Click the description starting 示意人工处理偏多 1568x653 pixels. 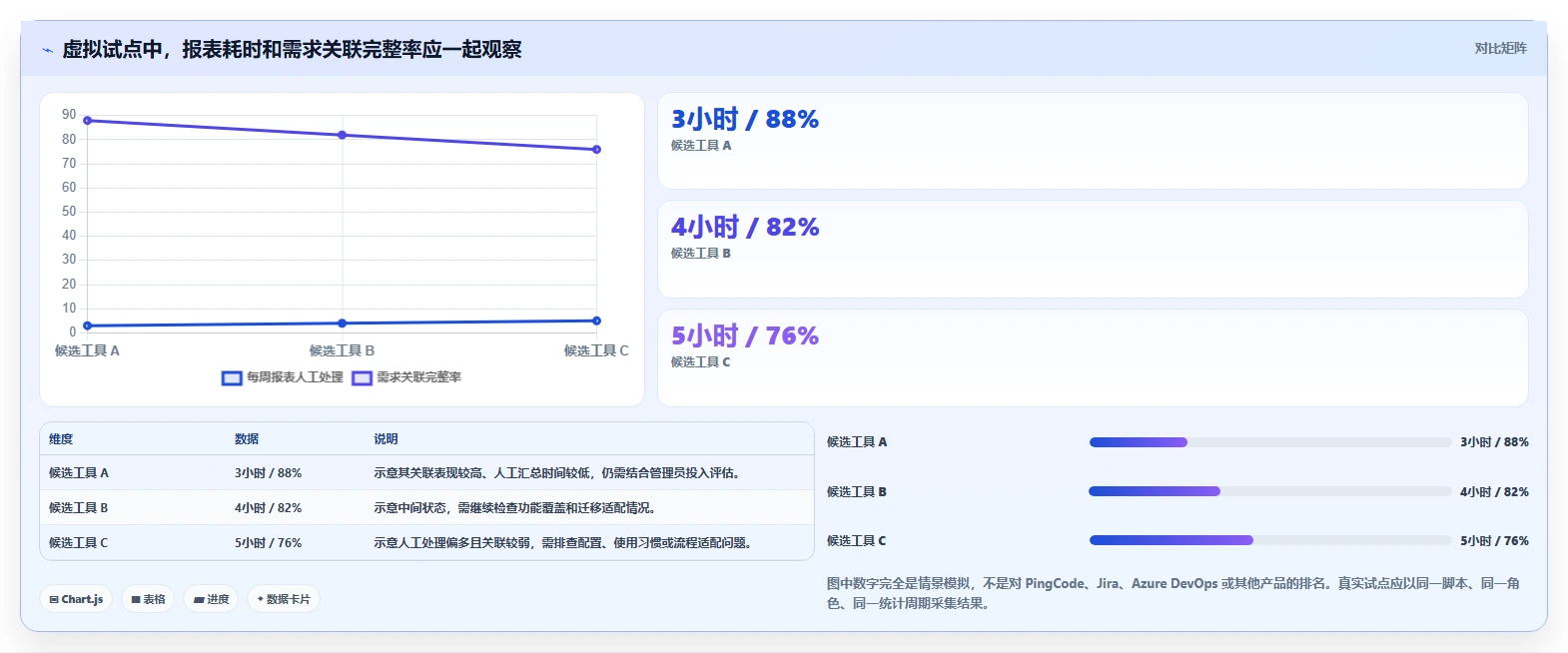click(x=564, y=543)
